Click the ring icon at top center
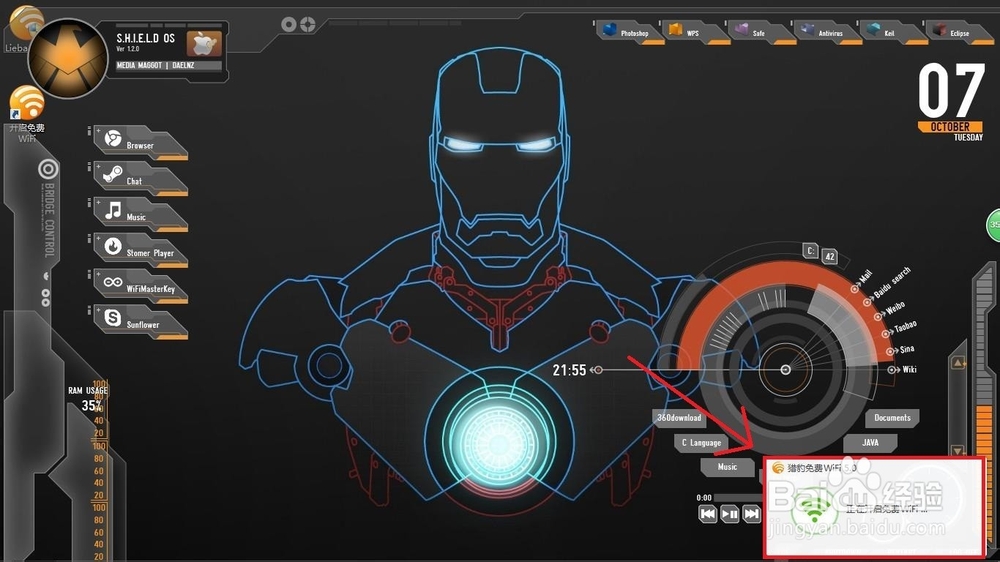Screen dimensions: 1000x562 point(289,24)
